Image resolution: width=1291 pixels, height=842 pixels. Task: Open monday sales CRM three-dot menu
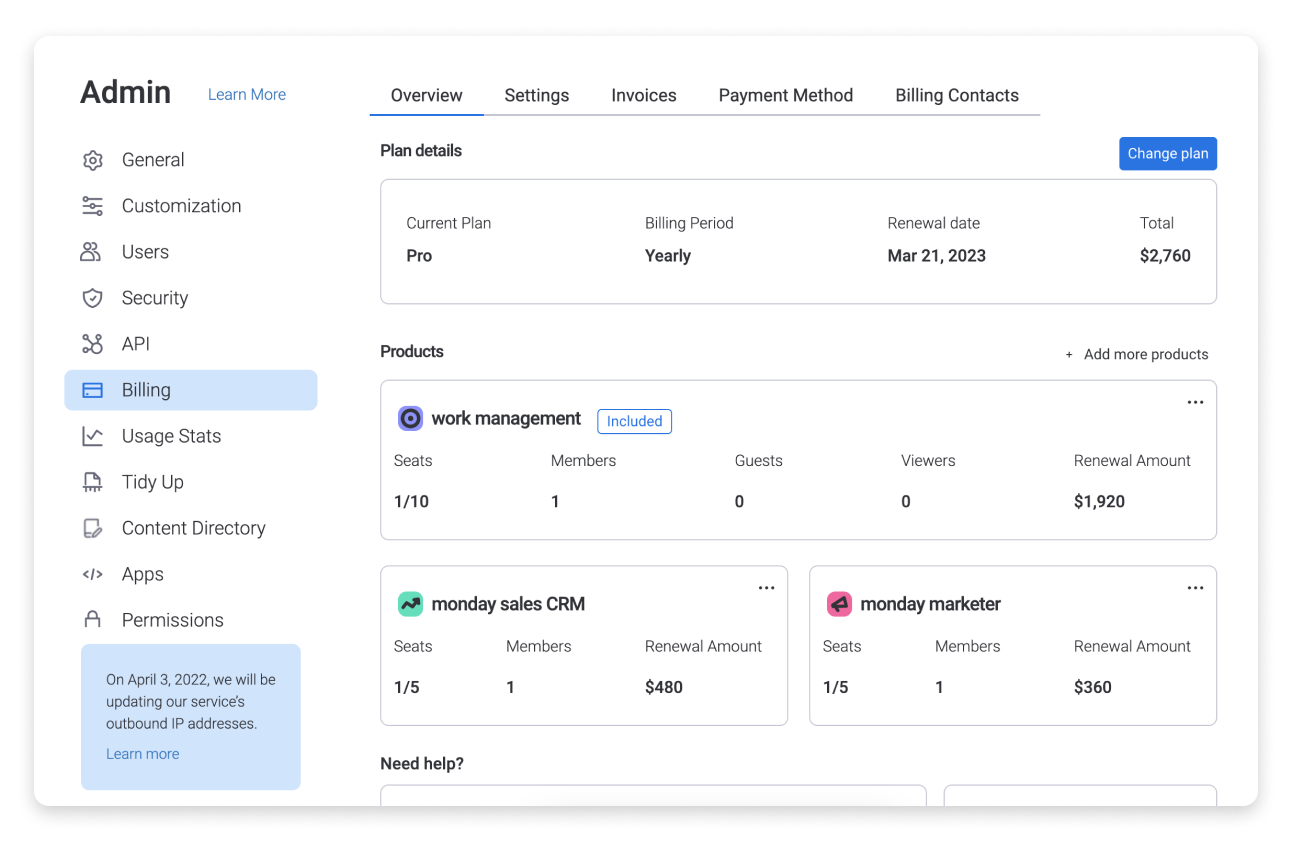(766, 588)
